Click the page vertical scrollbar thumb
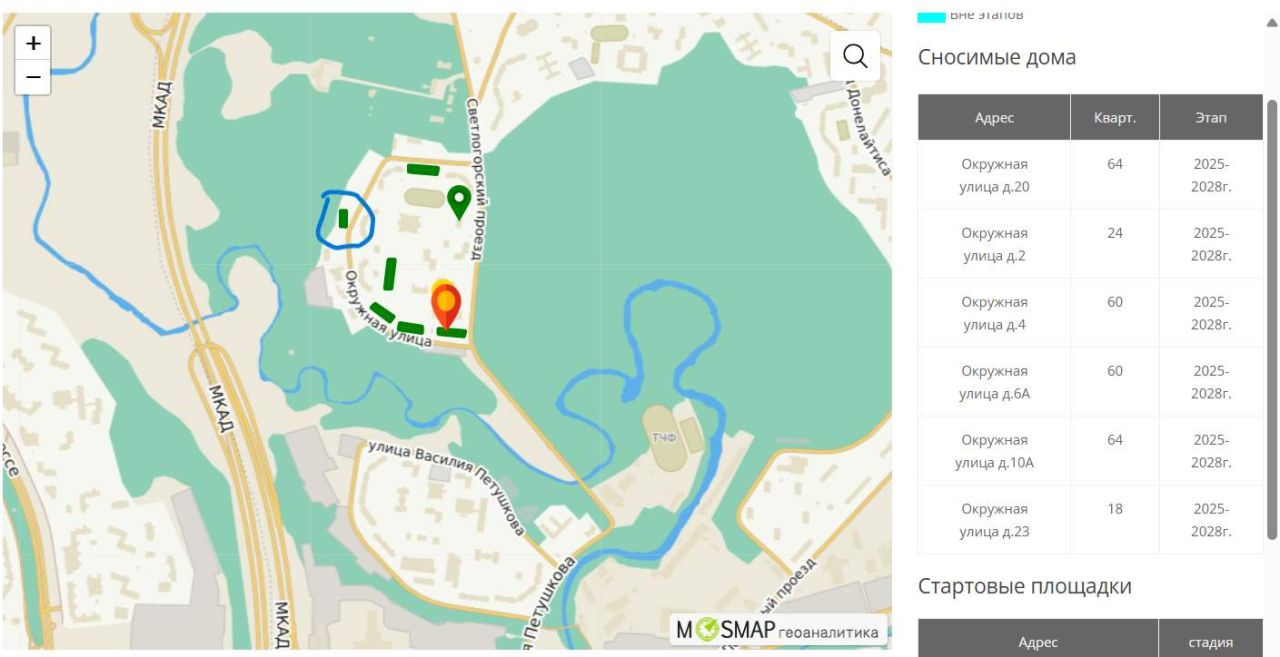Image resolution: width=1280 pixels, height=657 pixels. 1271,318
